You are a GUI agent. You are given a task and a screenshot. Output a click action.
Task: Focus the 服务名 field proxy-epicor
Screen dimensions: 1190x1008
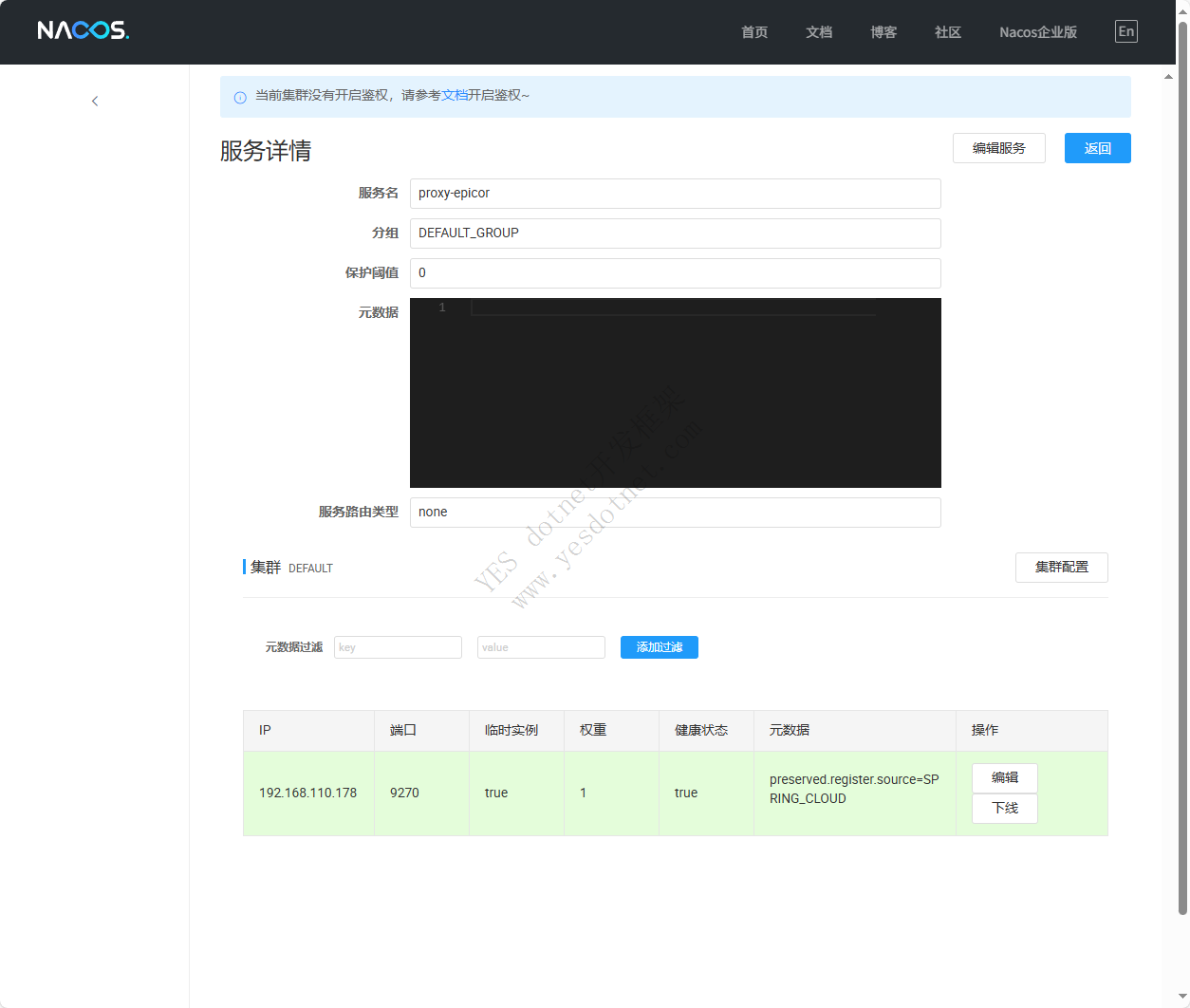tap(676, 194)
